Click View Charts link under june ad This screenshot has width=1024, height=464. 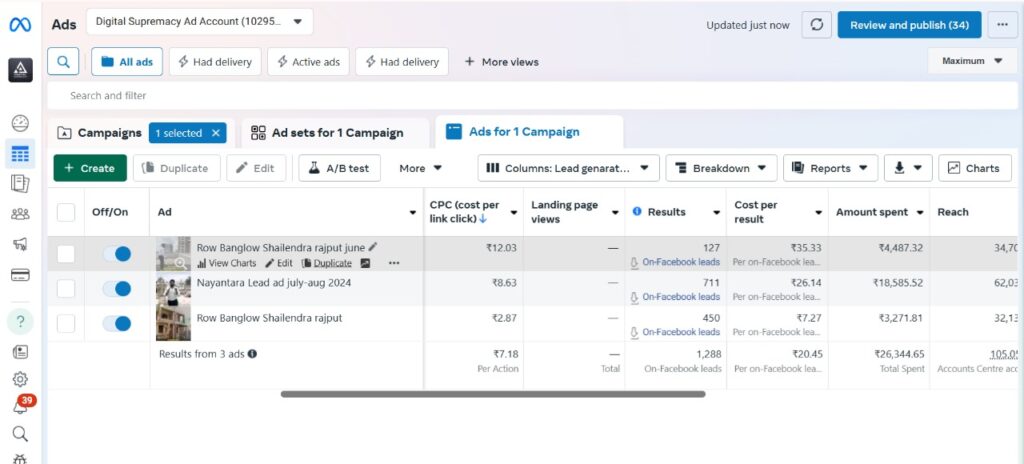pos(227,263)
